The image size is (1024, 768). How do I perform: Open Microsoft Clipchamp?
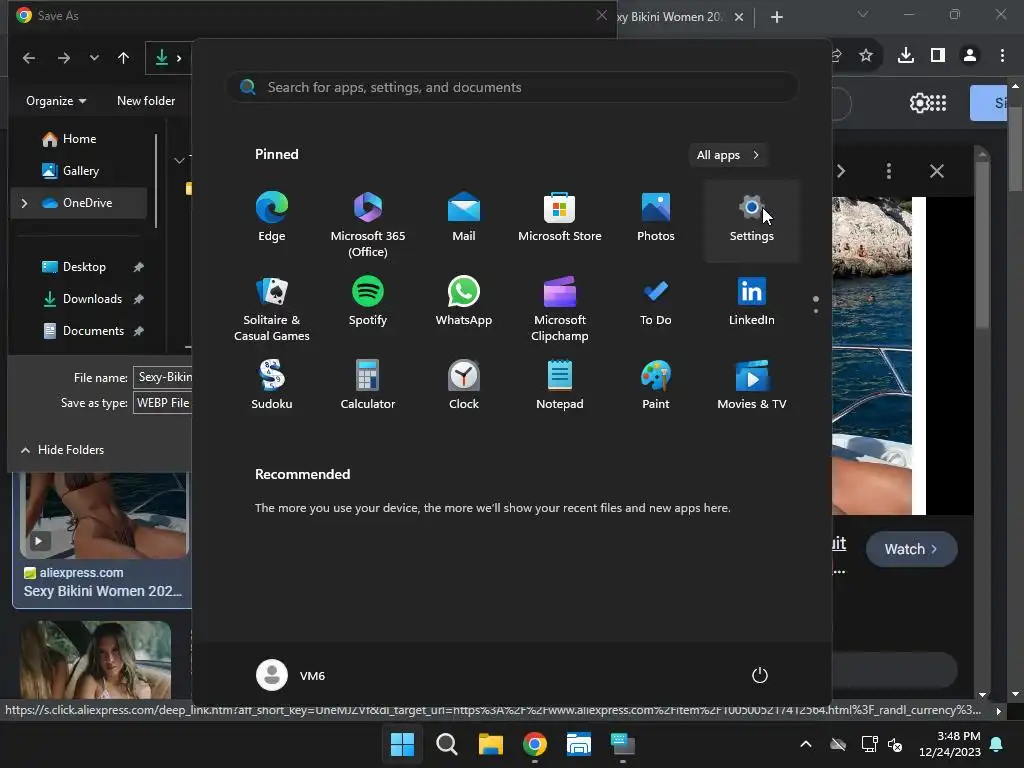point(560,309)
